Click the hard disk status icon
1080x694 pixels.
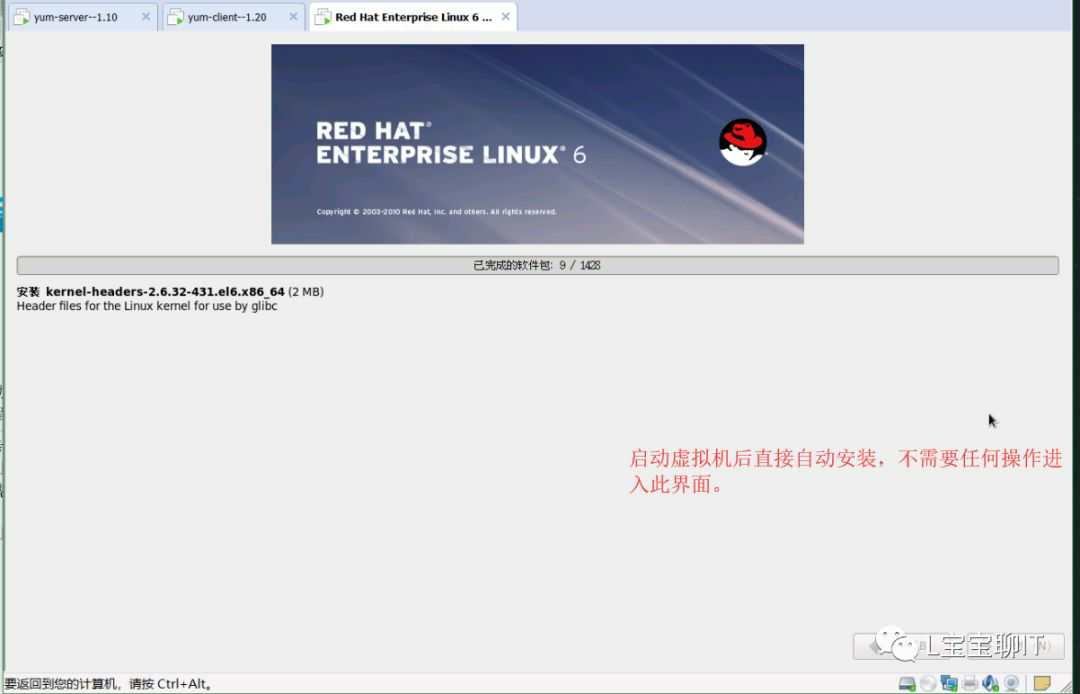click(x=907, y=682)
